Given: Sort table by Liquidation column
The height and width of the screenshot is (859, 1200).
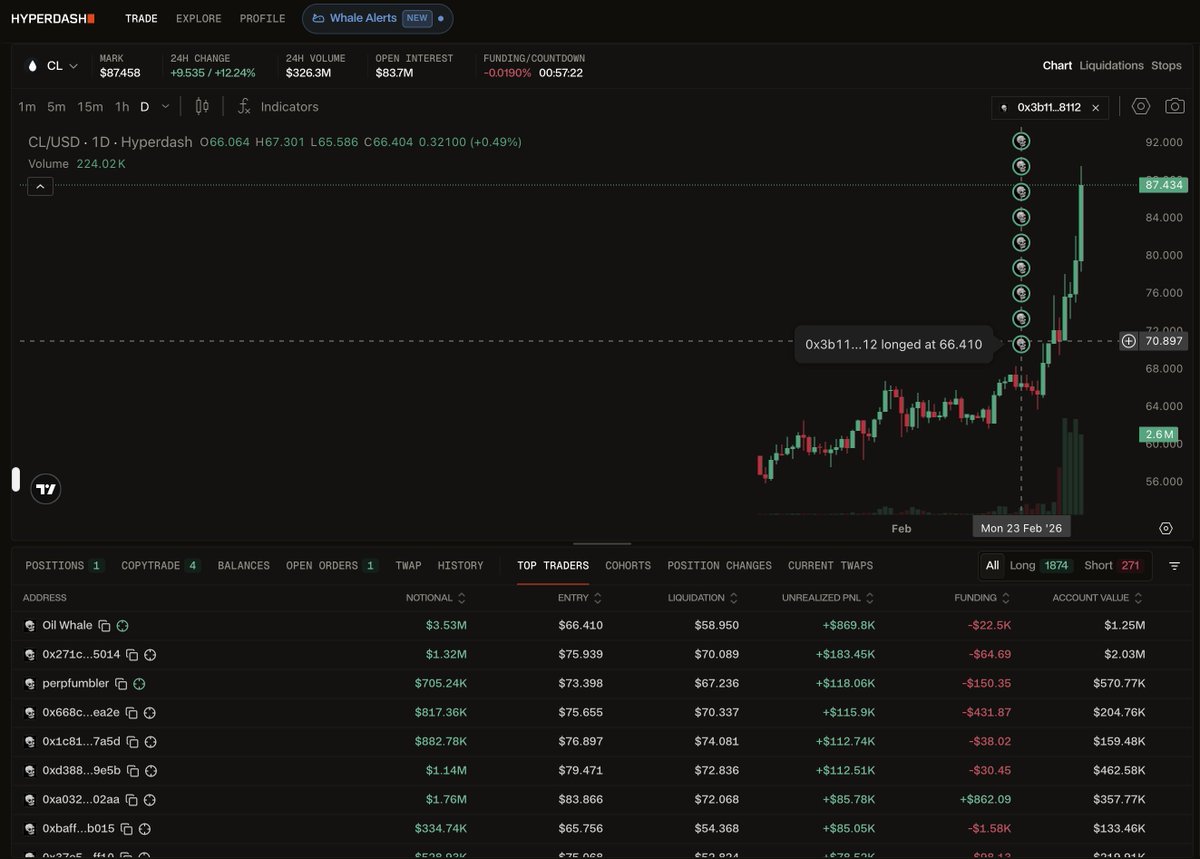Looking at the screenshot, I should (703, 597).
